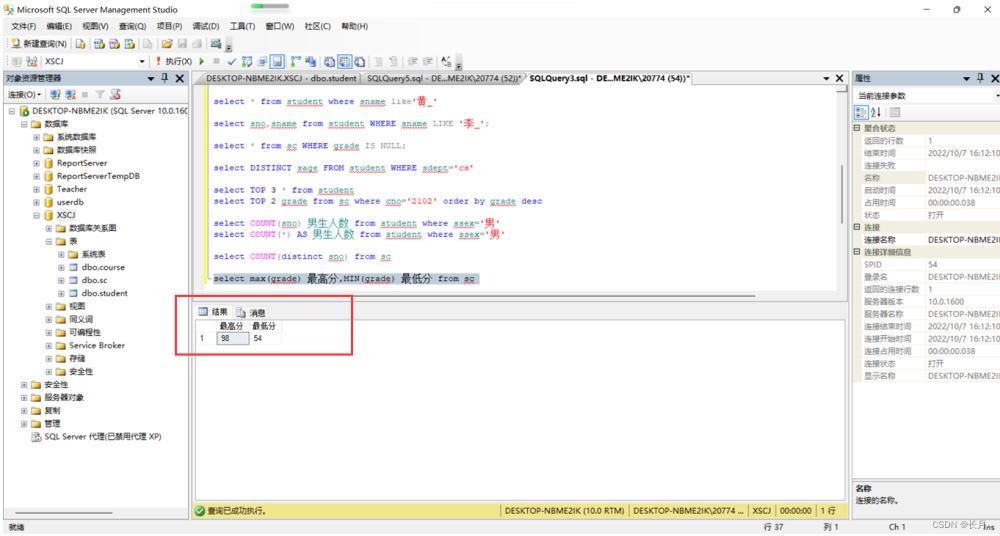Collapse the 聚合状态 property section
The width and height of the screenshot is (1000, 536).
pos(856,128)
